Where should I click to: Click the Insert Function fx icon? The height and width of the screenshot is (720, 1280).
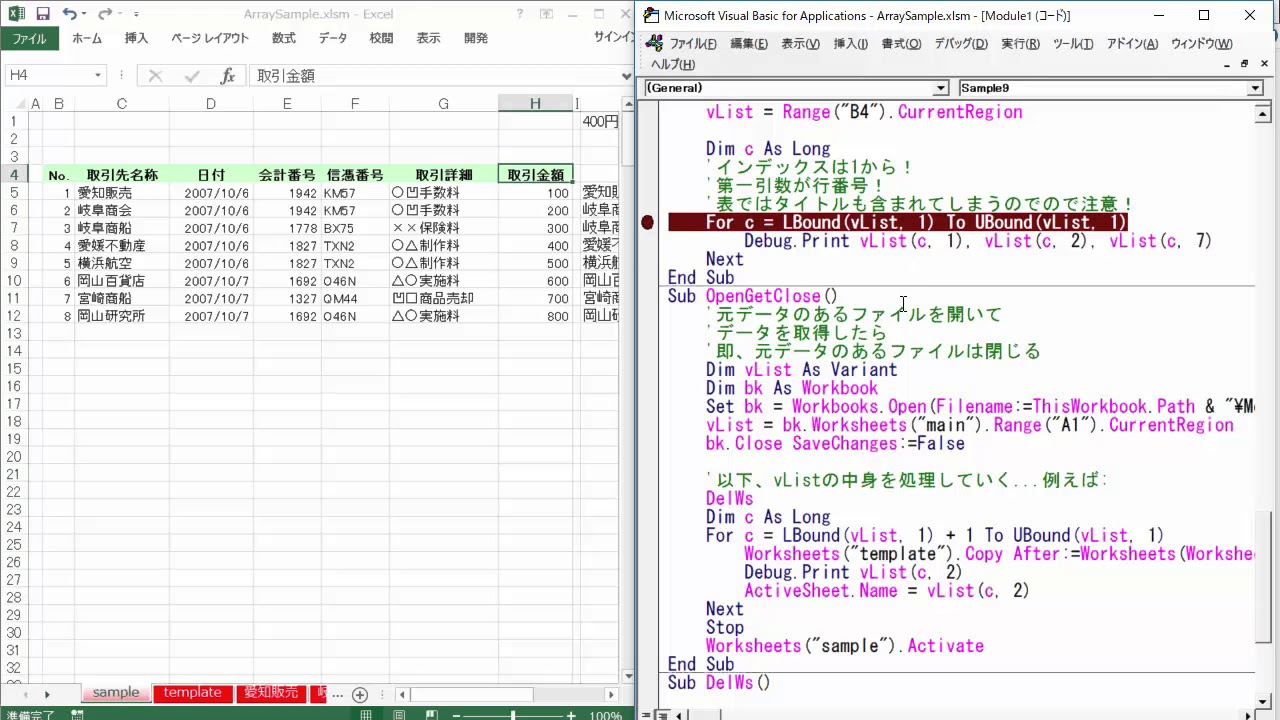coord(228,76)
